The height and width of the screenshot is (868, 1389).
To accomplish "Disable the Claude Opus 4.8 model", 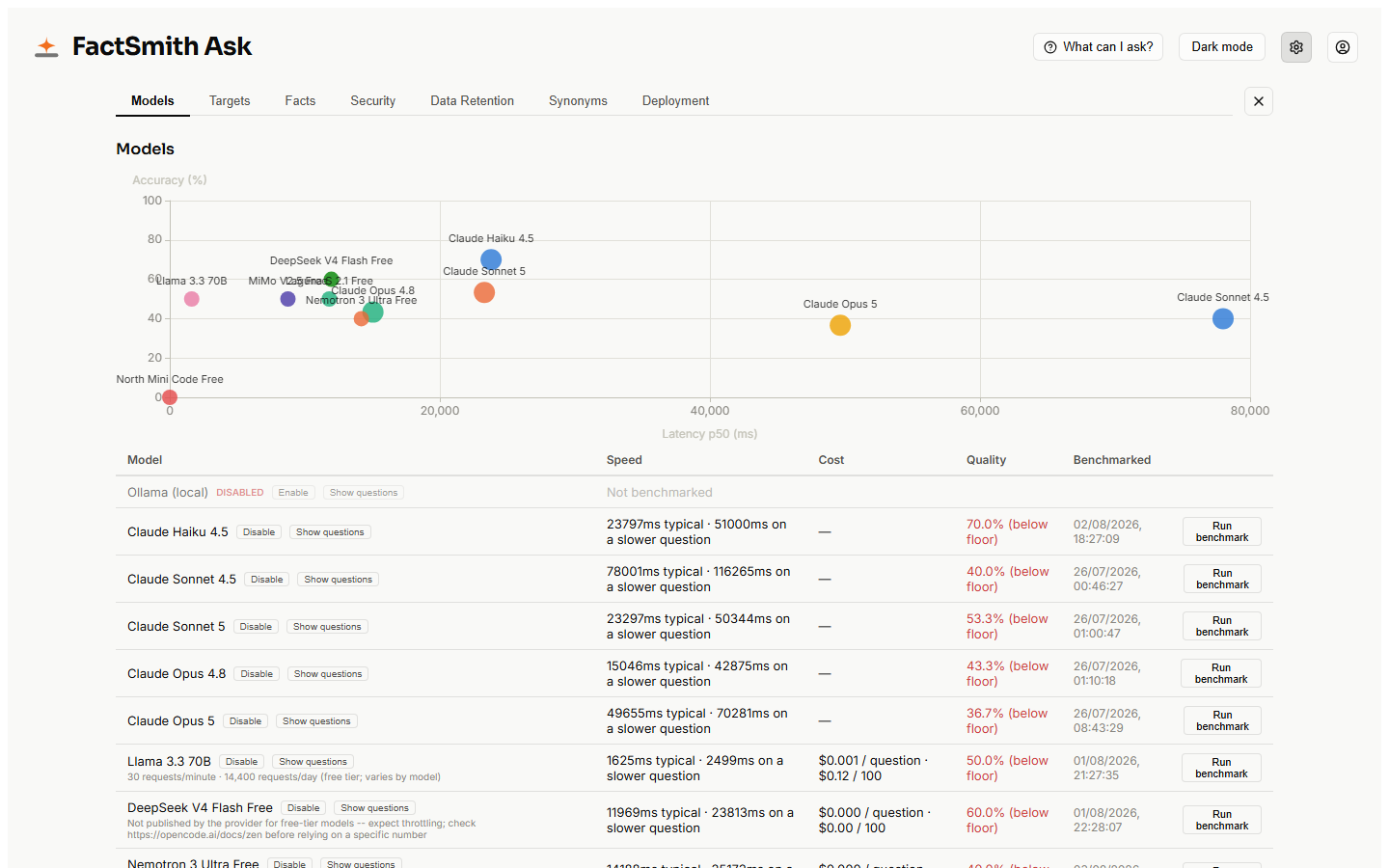I will point(257,674).
